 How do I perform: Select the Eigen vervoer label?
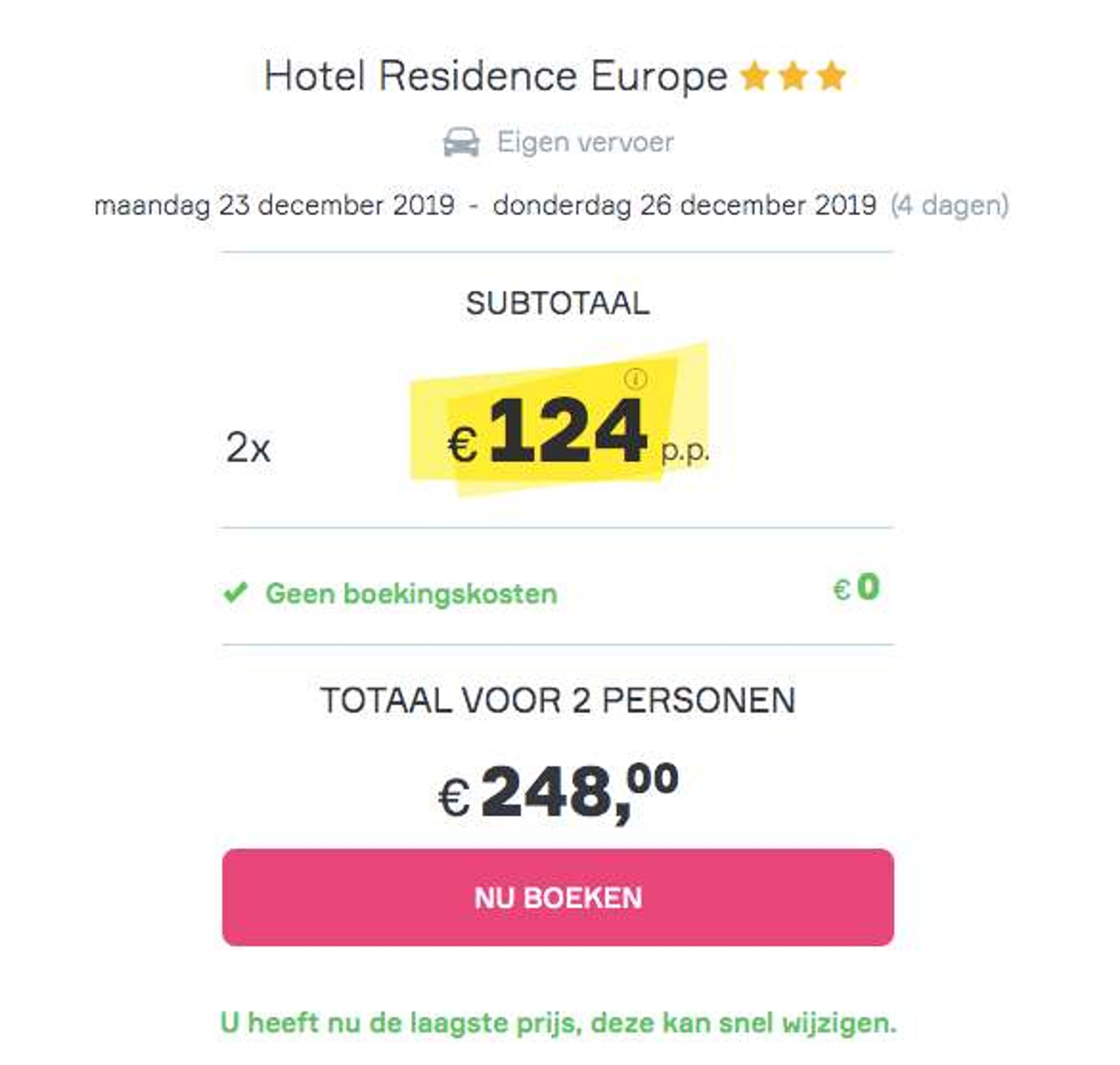[x=586, y=142]
